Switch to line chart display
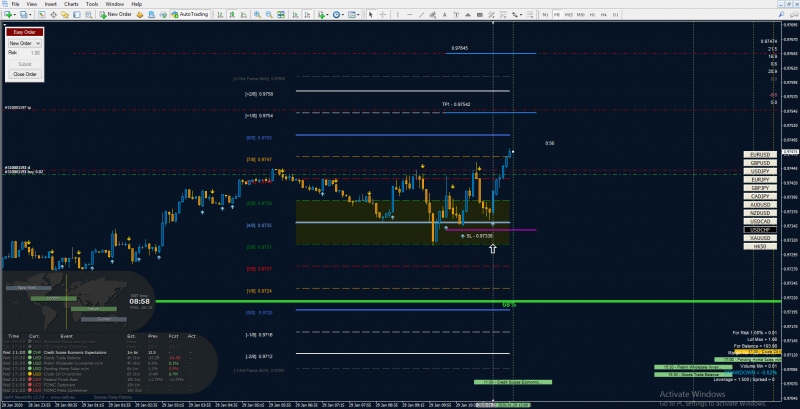800x409 pixels. [x=244, y=15]
